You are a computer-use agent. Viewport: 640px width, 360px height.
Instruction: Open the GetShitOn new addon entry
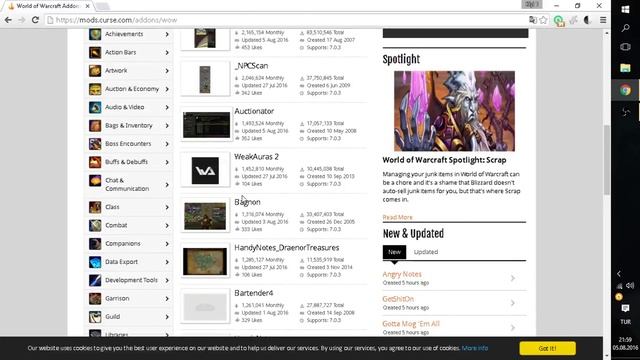398,299
